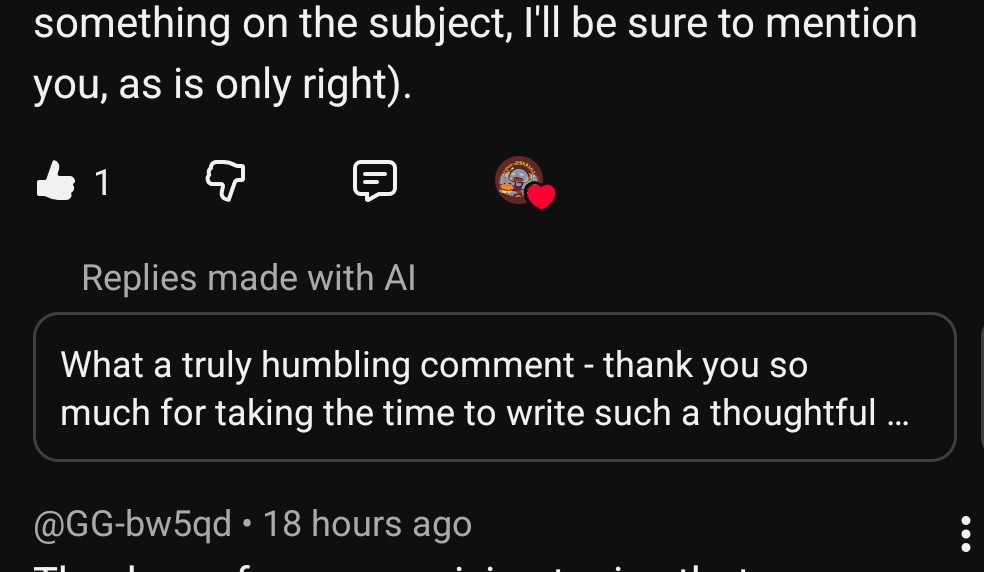984x572 pixels.
Task: Open the three-dot menu for @GG-bw5qd's comment
Action: tap(965, 534)
